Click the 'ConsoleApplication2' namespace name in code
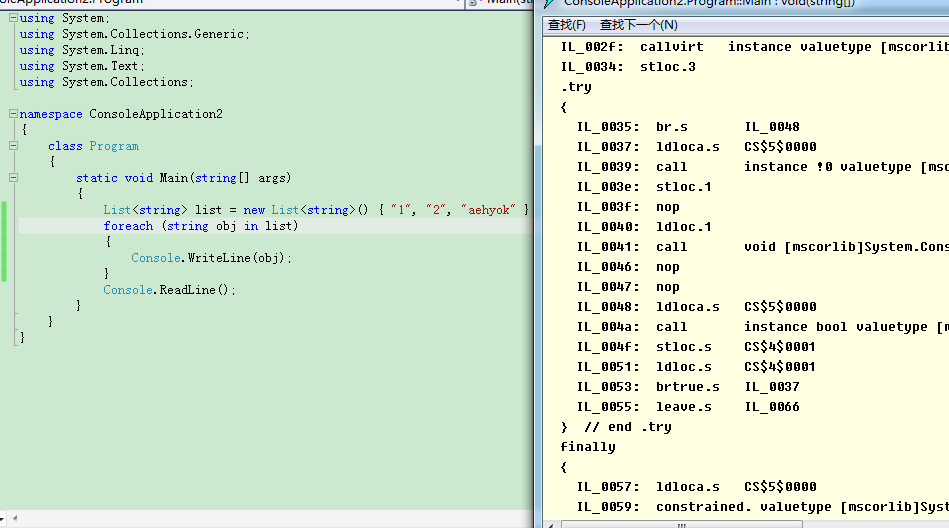949x528 pixels. tap(156, 114)
